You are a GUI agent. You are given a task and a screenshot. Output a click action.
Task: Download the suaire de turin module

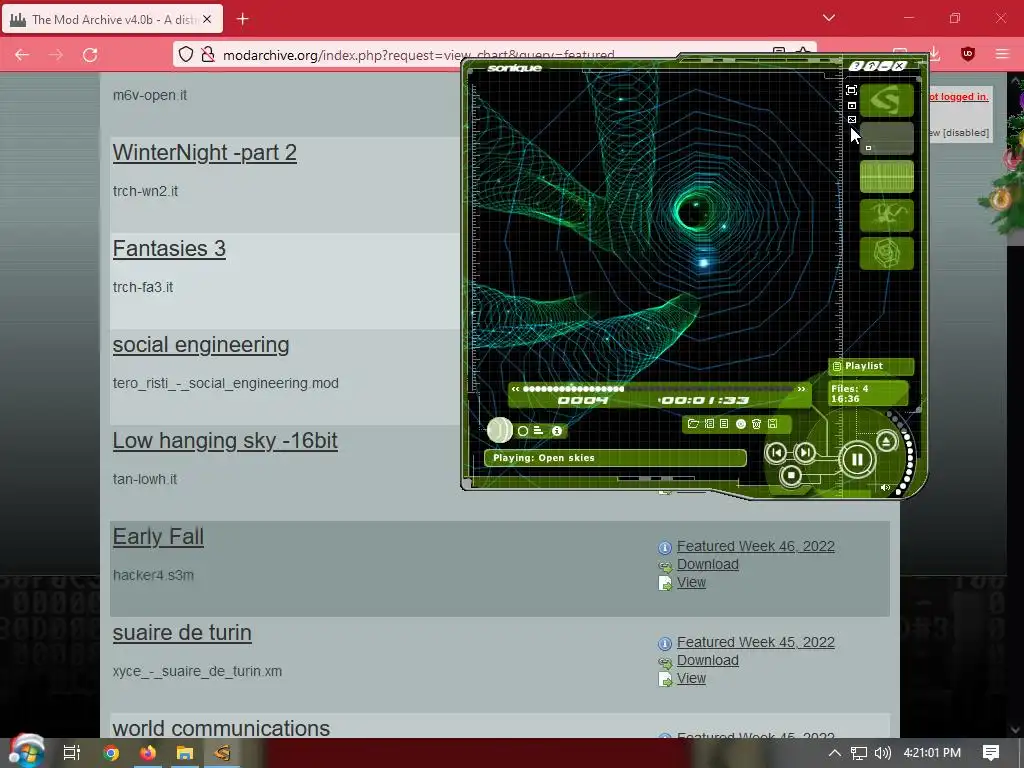[707, 660]
